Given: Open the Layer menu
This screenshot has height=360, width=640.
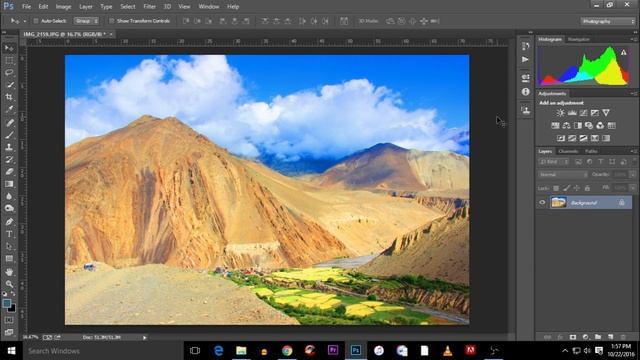Looking at the screenshot, I should click(x=86, y=7).
